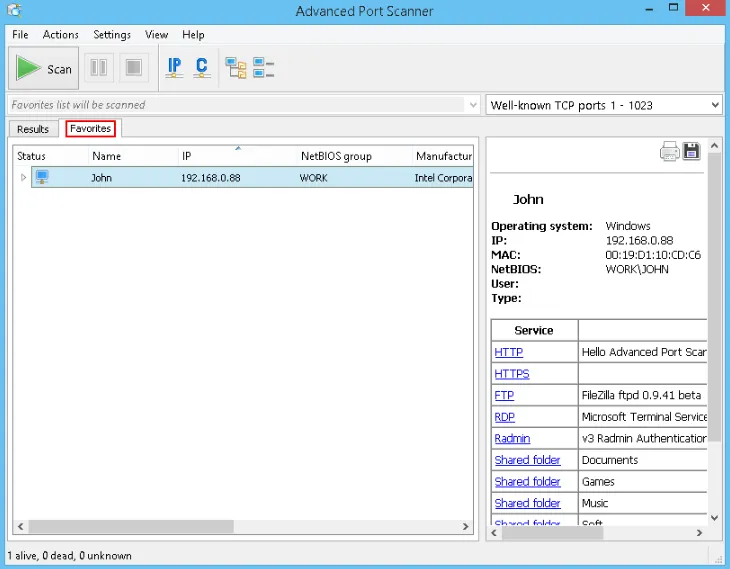Screen dimensions: 730x569
Task: Click the floppy disk save icon
Action: tap(691, 151)
